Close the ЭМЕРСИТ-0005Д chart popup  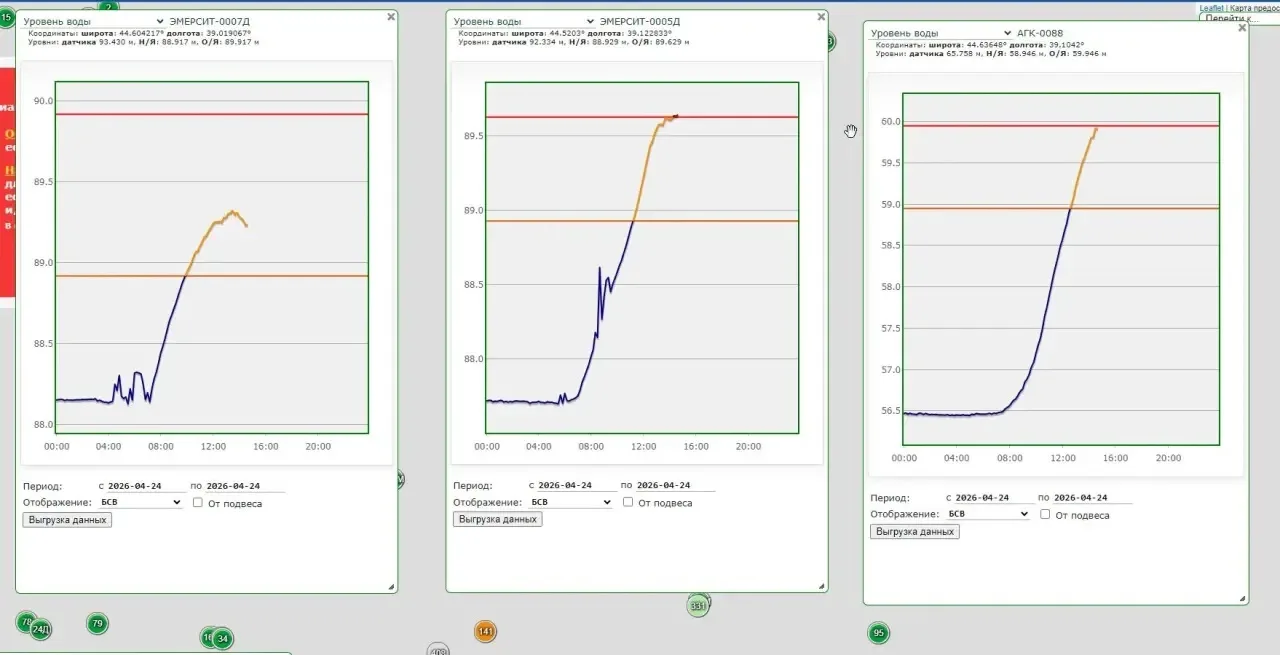point(821,17)
